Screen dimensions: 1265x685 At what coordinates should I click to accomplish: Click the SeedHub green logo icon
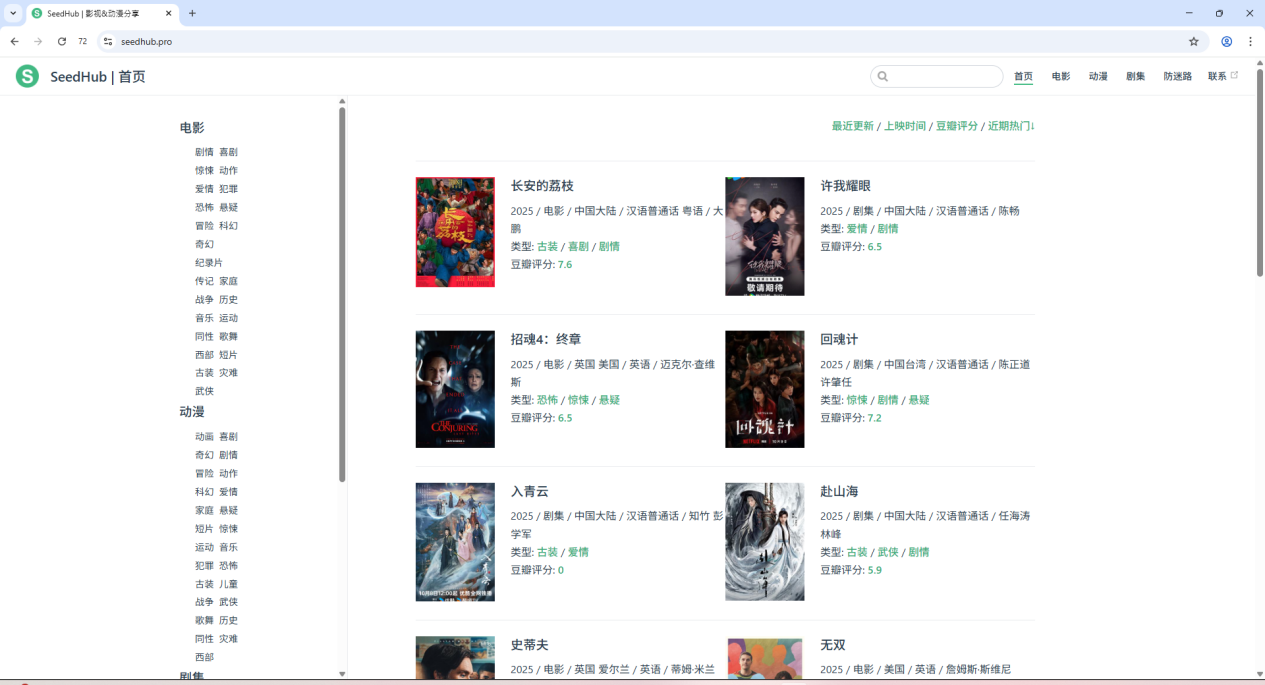coord(27,76)
